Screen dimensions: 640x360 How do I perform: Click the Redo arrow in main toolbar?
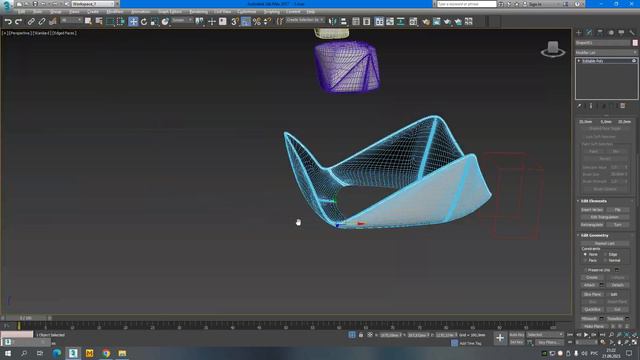tap(19, 22)
